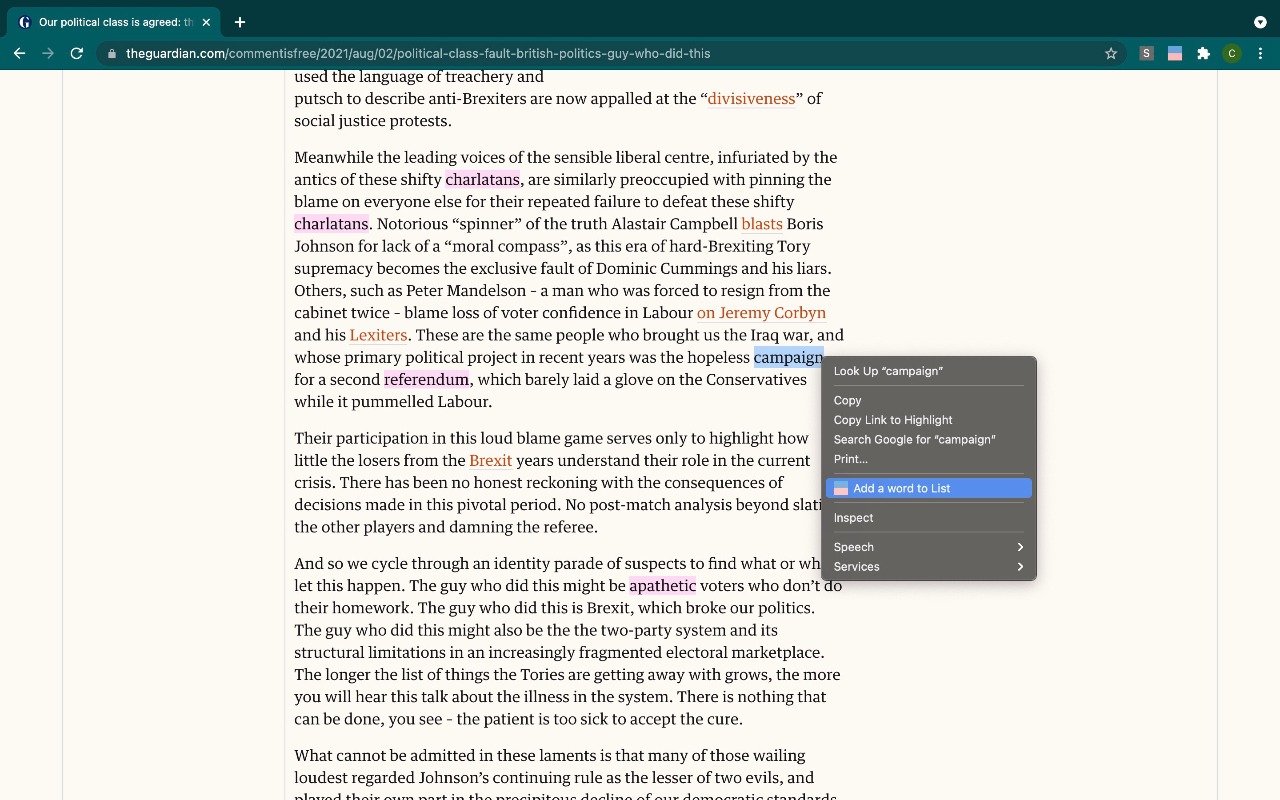Viewport: 1280px width, 800px height.
Task: Open the Chrome three-dot menu
Action: (1260, 53)
